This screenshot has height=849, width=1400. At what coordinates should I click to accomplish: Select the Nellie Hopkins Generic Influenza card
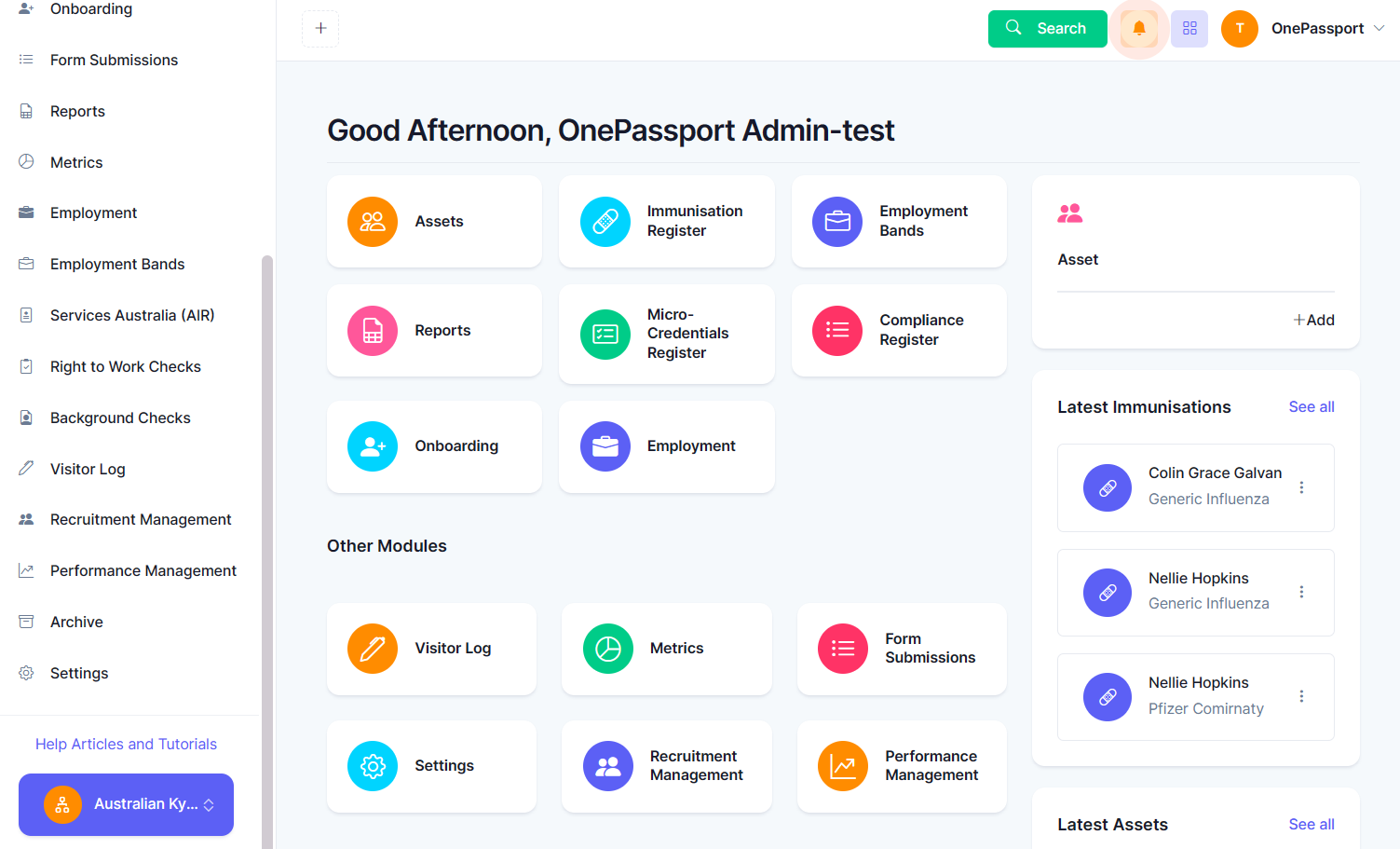(x=1195, y=593)
